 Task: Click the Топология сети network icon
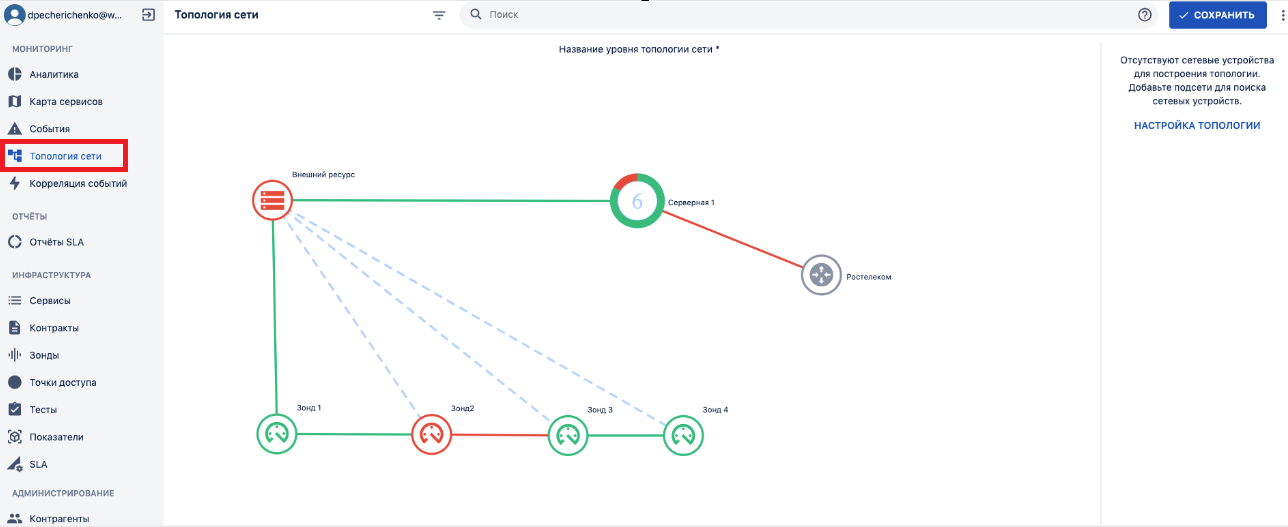[x=15, y=155]
